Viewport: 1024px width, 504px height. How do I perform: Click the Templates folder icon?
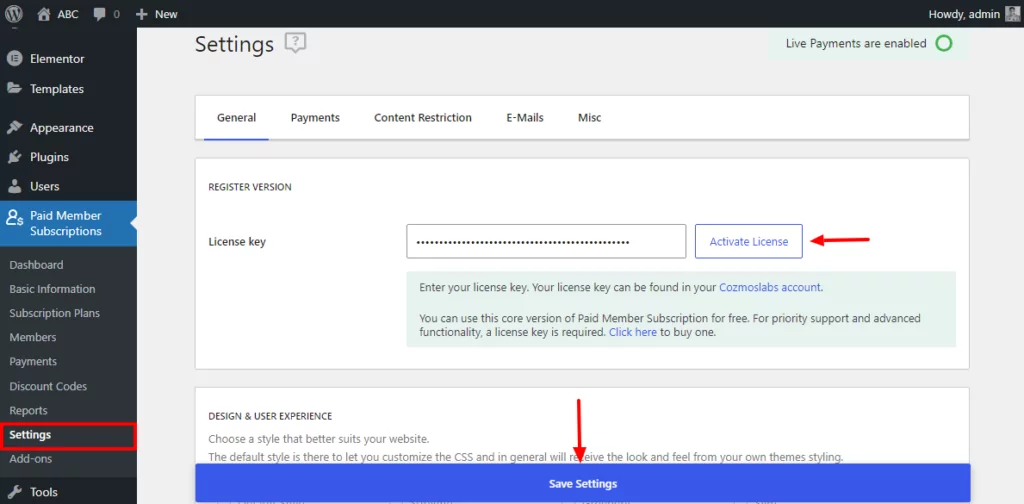click(x=14, y=89)
